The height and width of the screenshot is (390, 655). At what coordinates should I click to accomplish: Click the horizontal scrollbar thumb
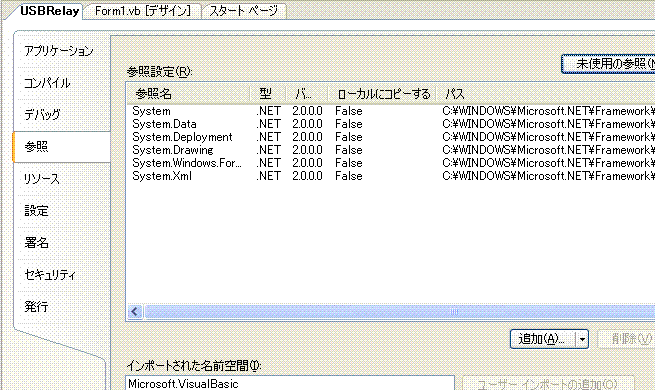tap(400, 311)
